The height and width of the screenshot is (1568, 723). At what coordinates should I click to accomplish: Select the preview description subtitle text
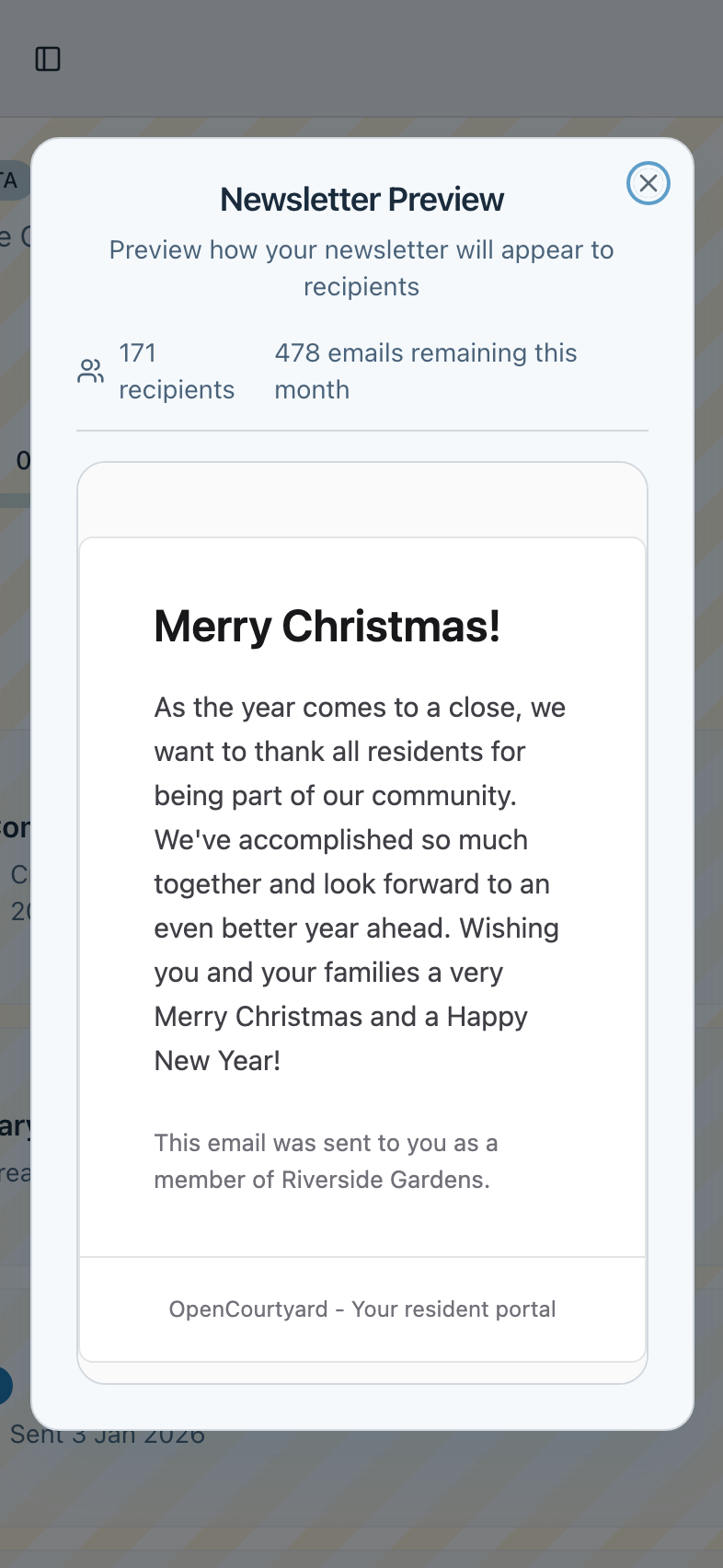tap(361, 268)
